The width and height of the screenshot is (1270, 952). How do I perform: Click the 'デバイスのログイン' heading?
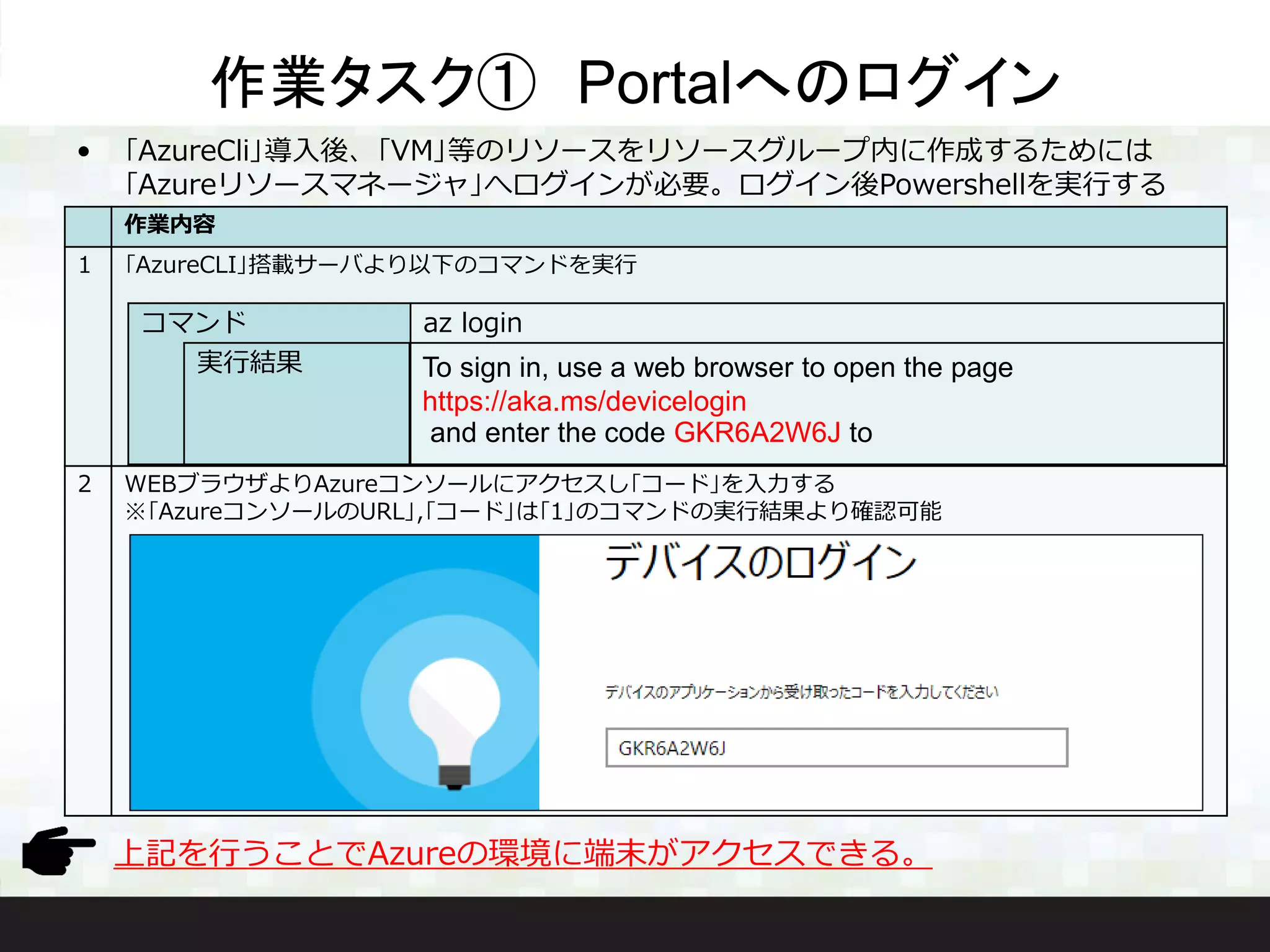761,561
